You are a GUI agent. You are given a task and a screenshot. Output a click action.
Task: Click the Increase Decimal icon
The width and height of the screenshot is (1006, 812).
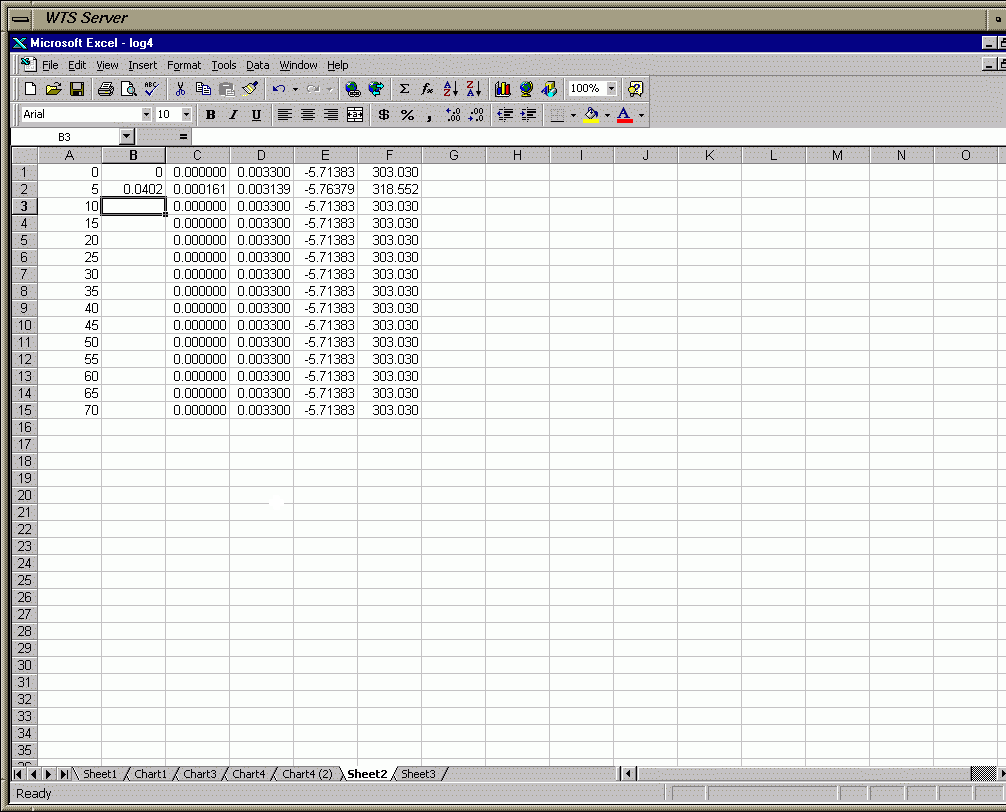tap(453, 115)
